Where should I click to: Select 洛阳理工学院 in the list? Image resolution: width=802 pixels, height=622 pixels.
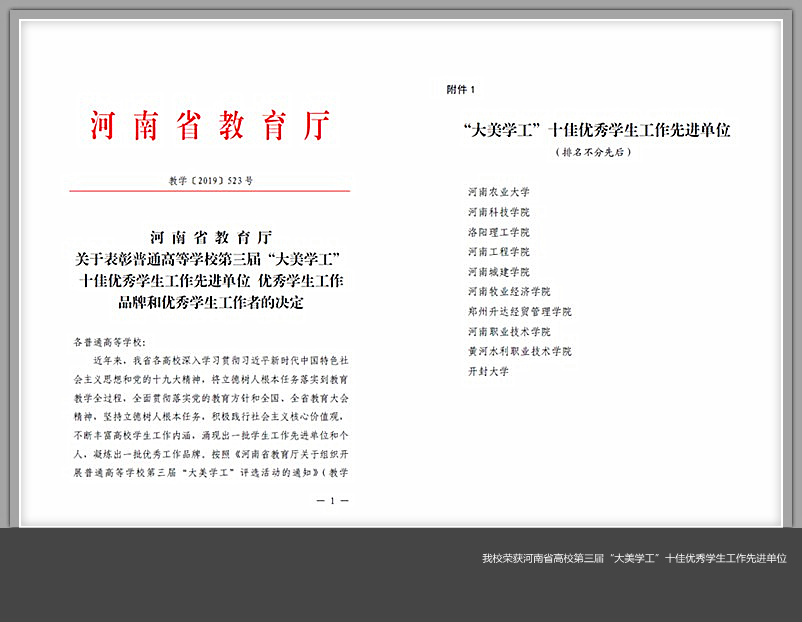coord(499,232)
